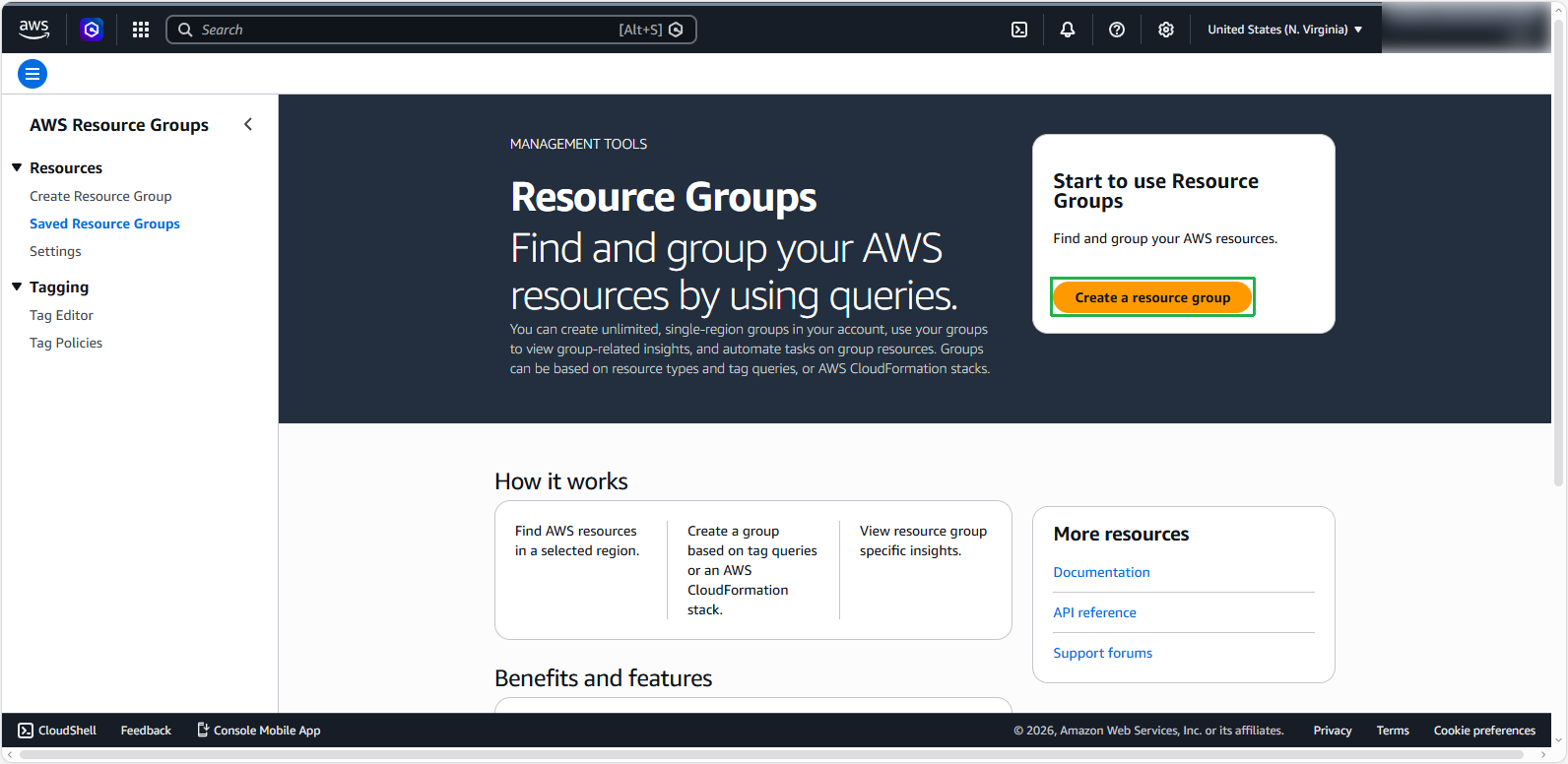Click the Benefits and features heading
This screenshot has width=1568, height=764.
(x=603, y=678)
